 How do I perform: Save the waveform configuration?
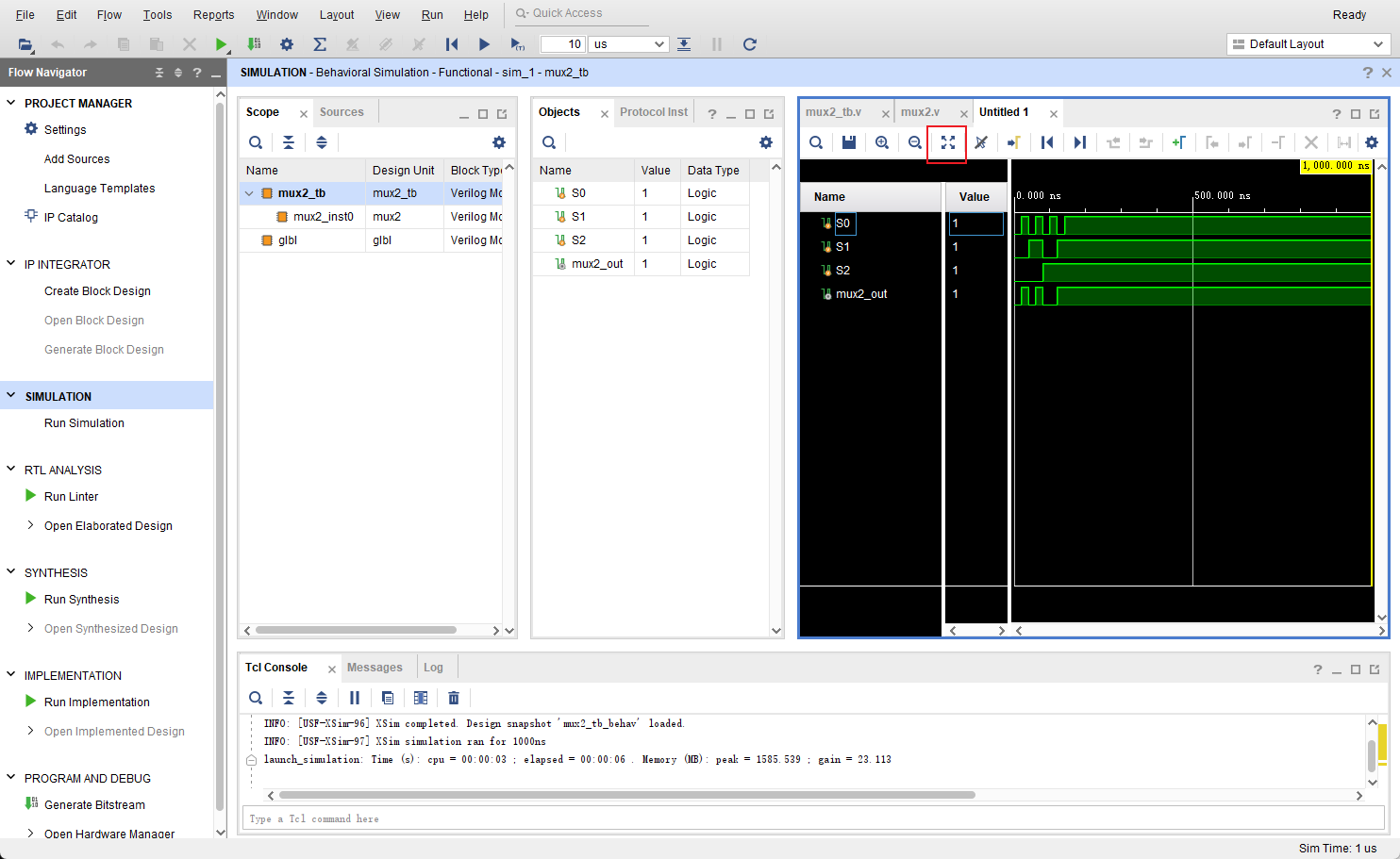849,142
